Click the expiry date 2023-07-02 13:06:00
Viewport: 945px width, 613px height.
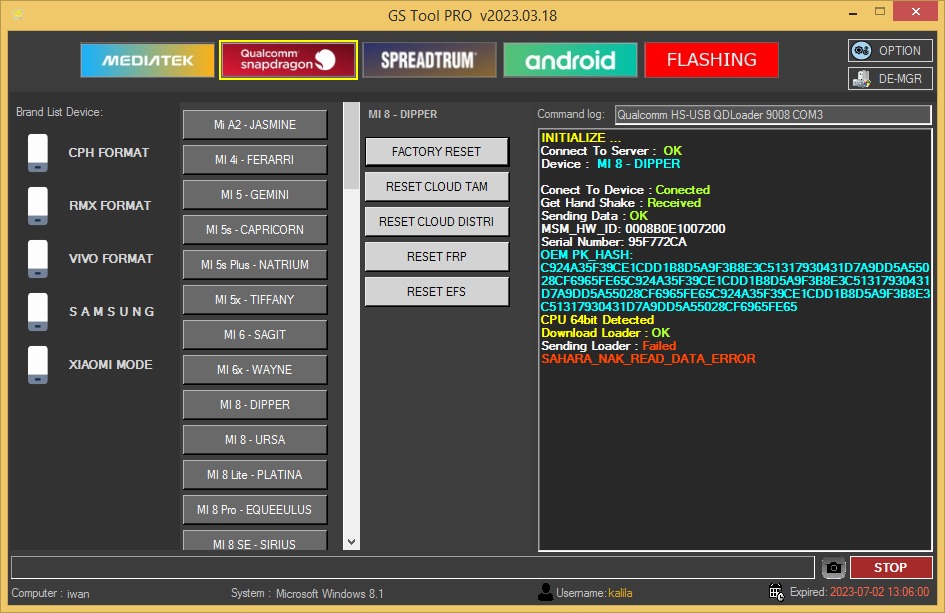click(x=879, y=592)
